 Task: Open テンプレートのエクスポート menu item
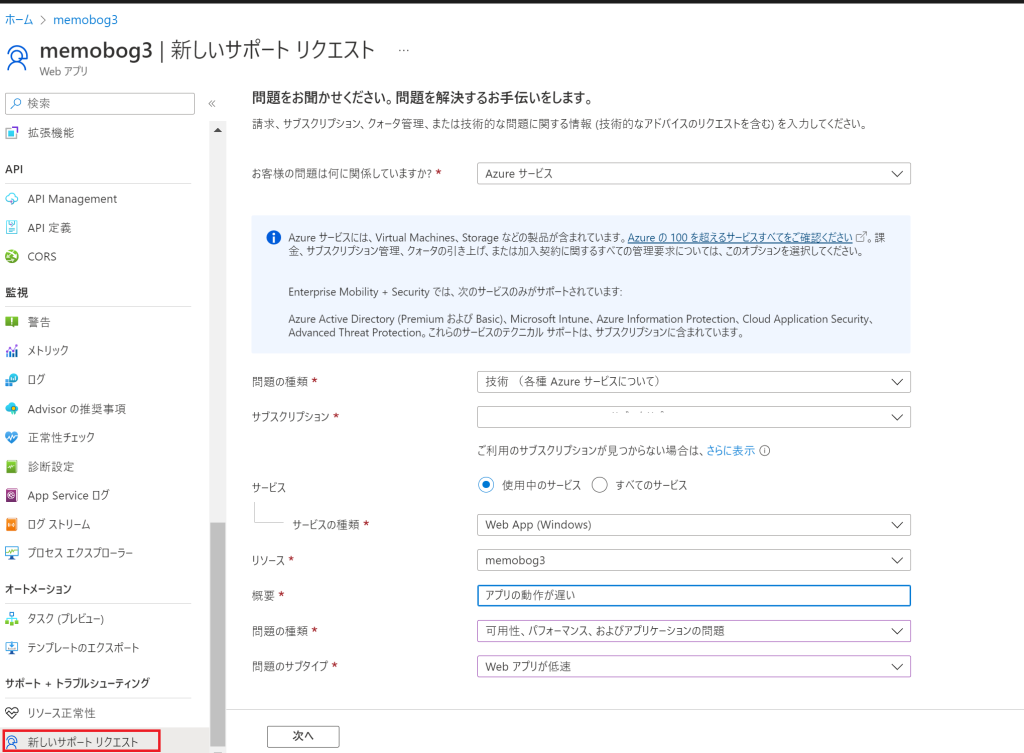83,648
